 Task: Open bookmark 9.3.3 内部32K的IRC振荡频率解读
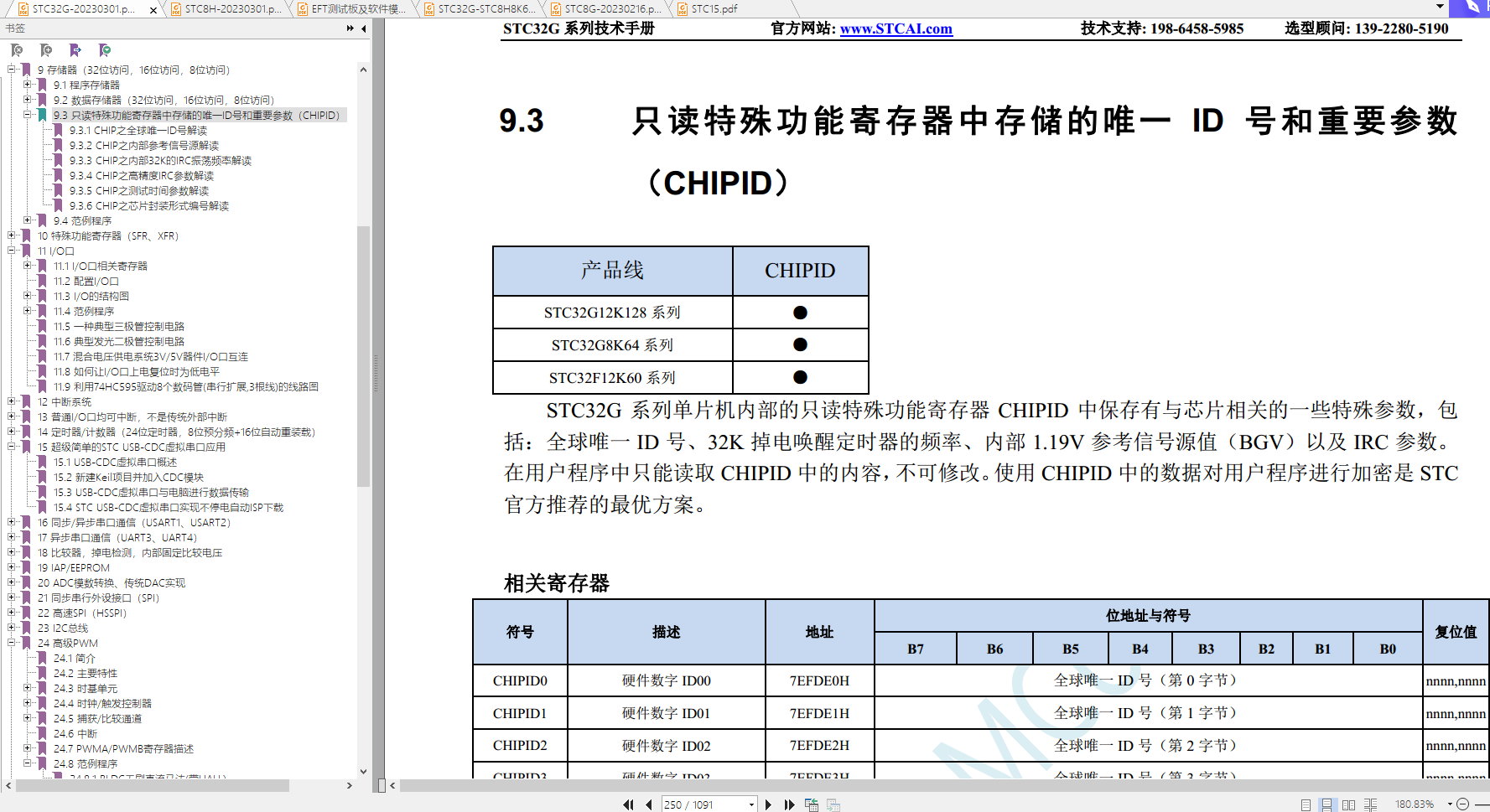(x=160, y=160)
